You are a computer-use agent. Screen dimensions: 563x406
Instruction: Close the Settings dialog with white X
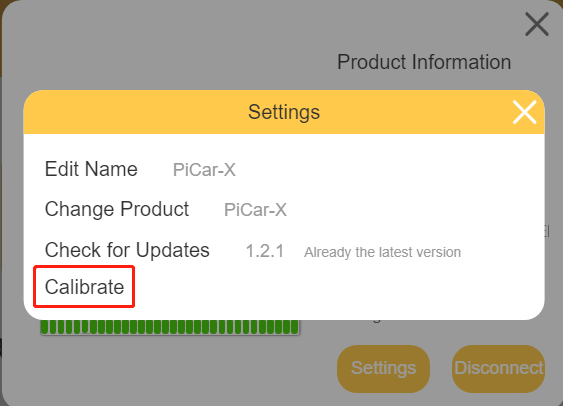click(524, 112)
